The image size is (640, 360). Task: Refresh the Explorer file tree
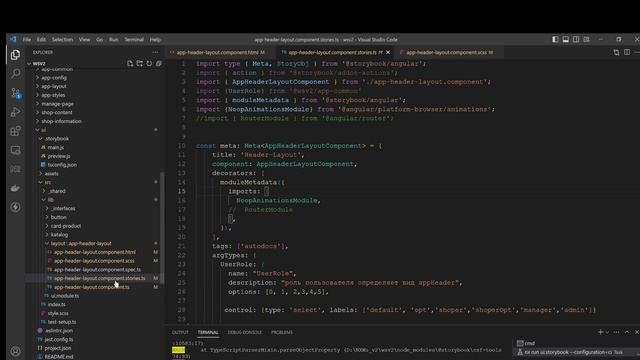click(x=149, y=63)
